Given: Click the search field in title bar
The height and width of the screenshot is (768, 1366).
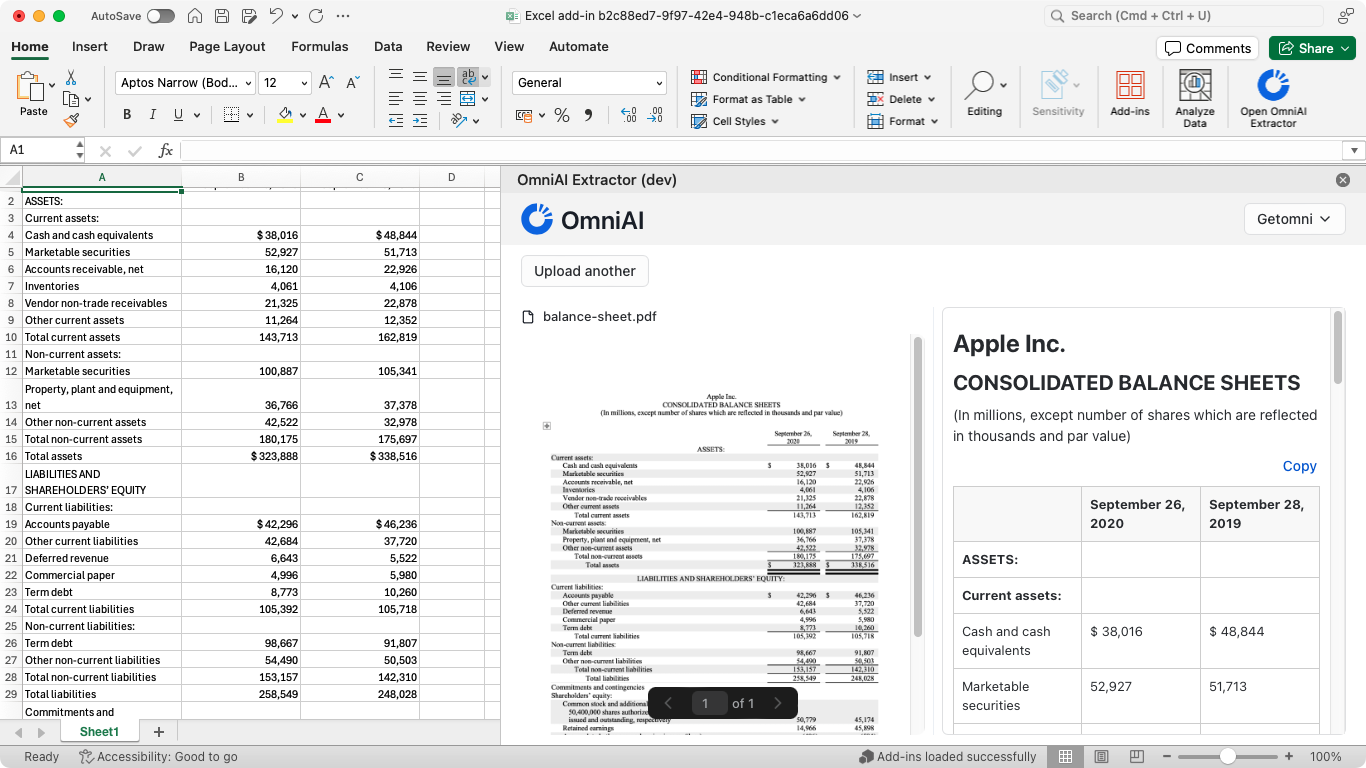Looking at the screenshot, I should click(1183, 15).
